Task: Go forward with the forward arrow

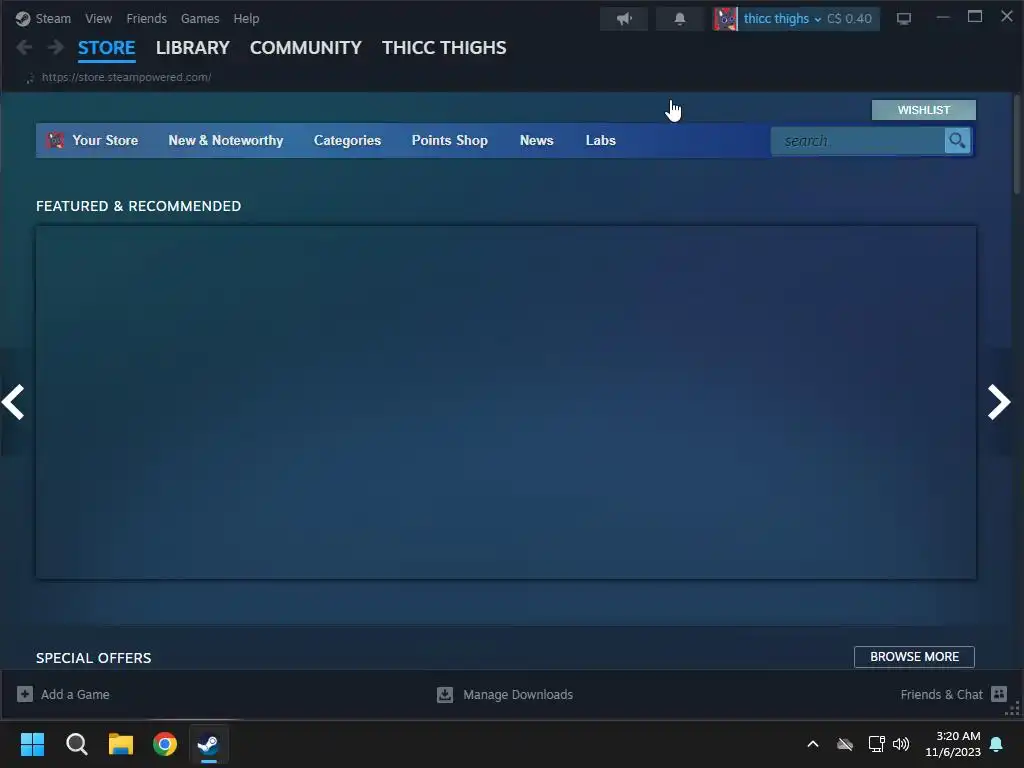Action: [x=56, y=47]
